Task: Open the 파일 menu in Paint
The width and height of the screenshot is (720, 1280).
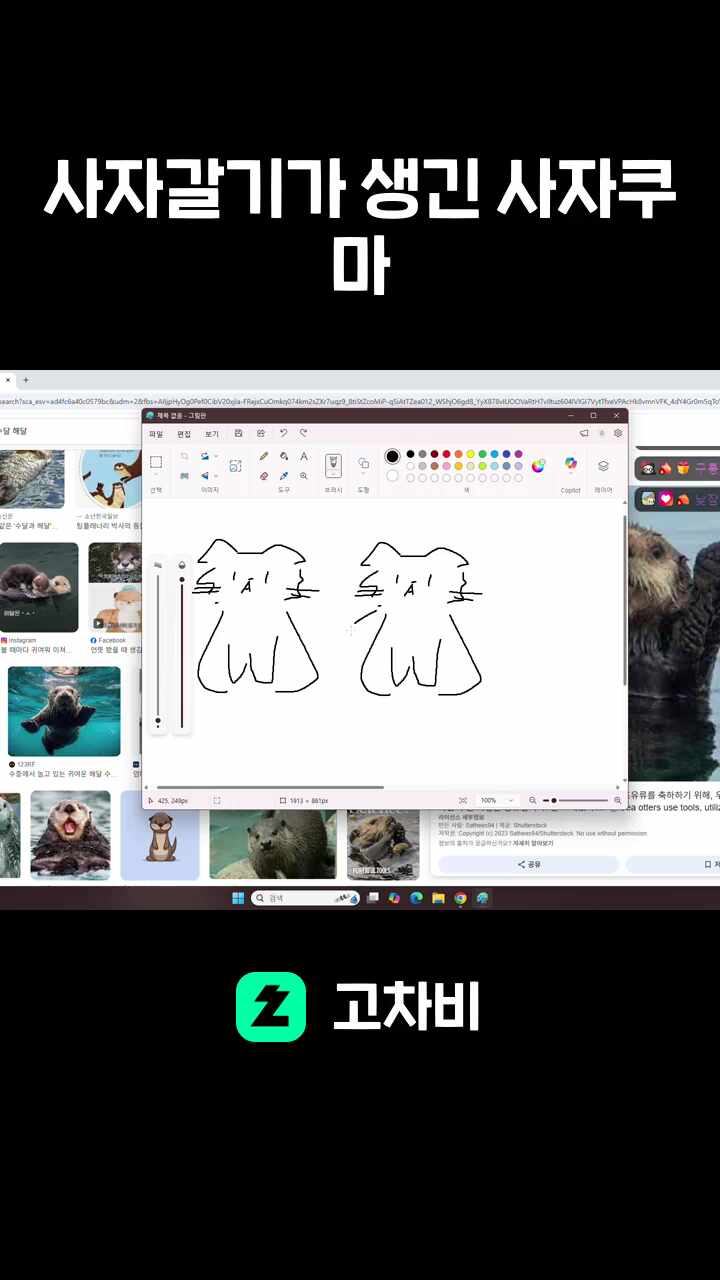Action: coord(156,434)
